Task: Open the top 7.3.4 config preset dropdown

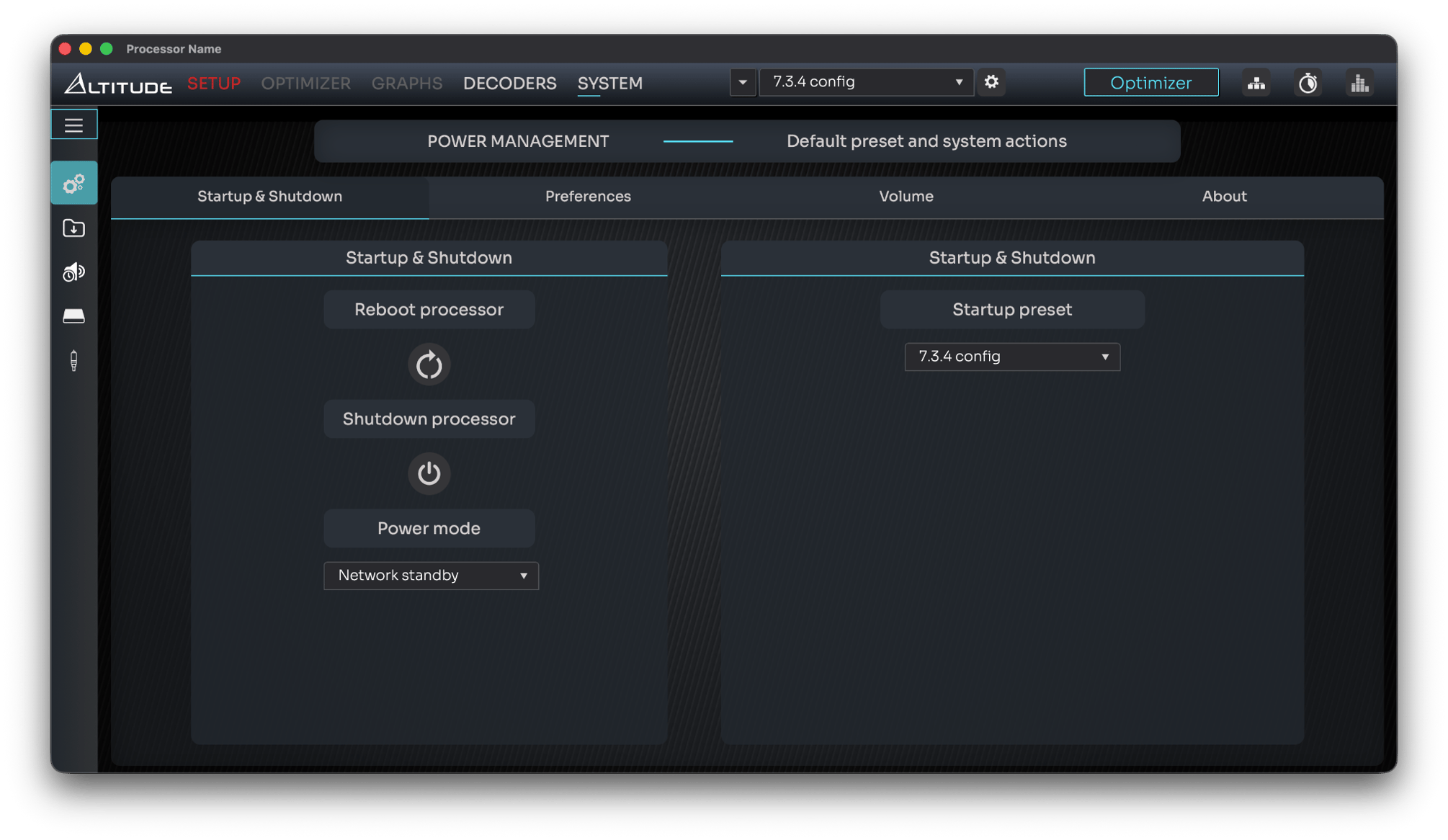Action: [x=866, y=82]
